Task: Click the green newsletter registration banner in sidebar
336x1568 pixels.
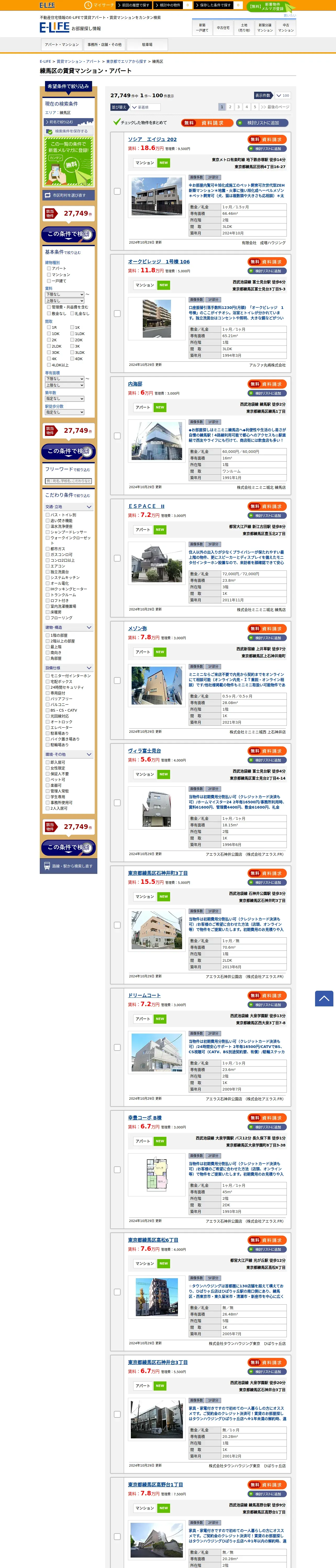Action: [x=68, y=161]
